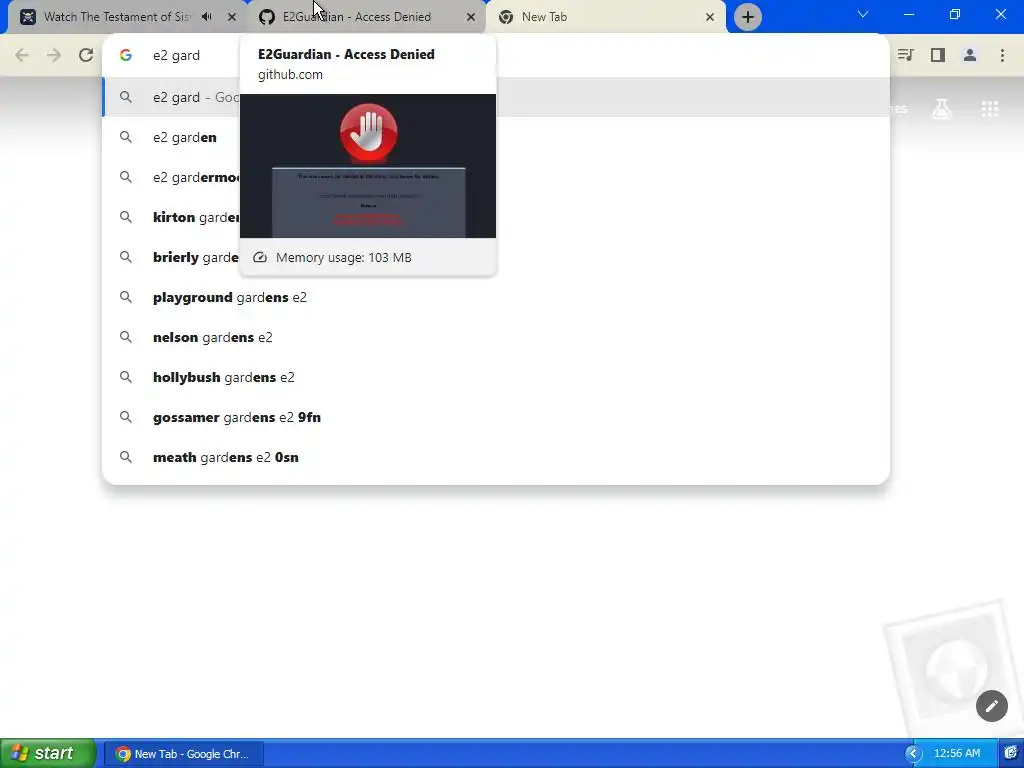The width and height of the screenshot is (1024, 768).
Task: Expand hidden system tray icons arrow
Action: (x=912, y=754)
